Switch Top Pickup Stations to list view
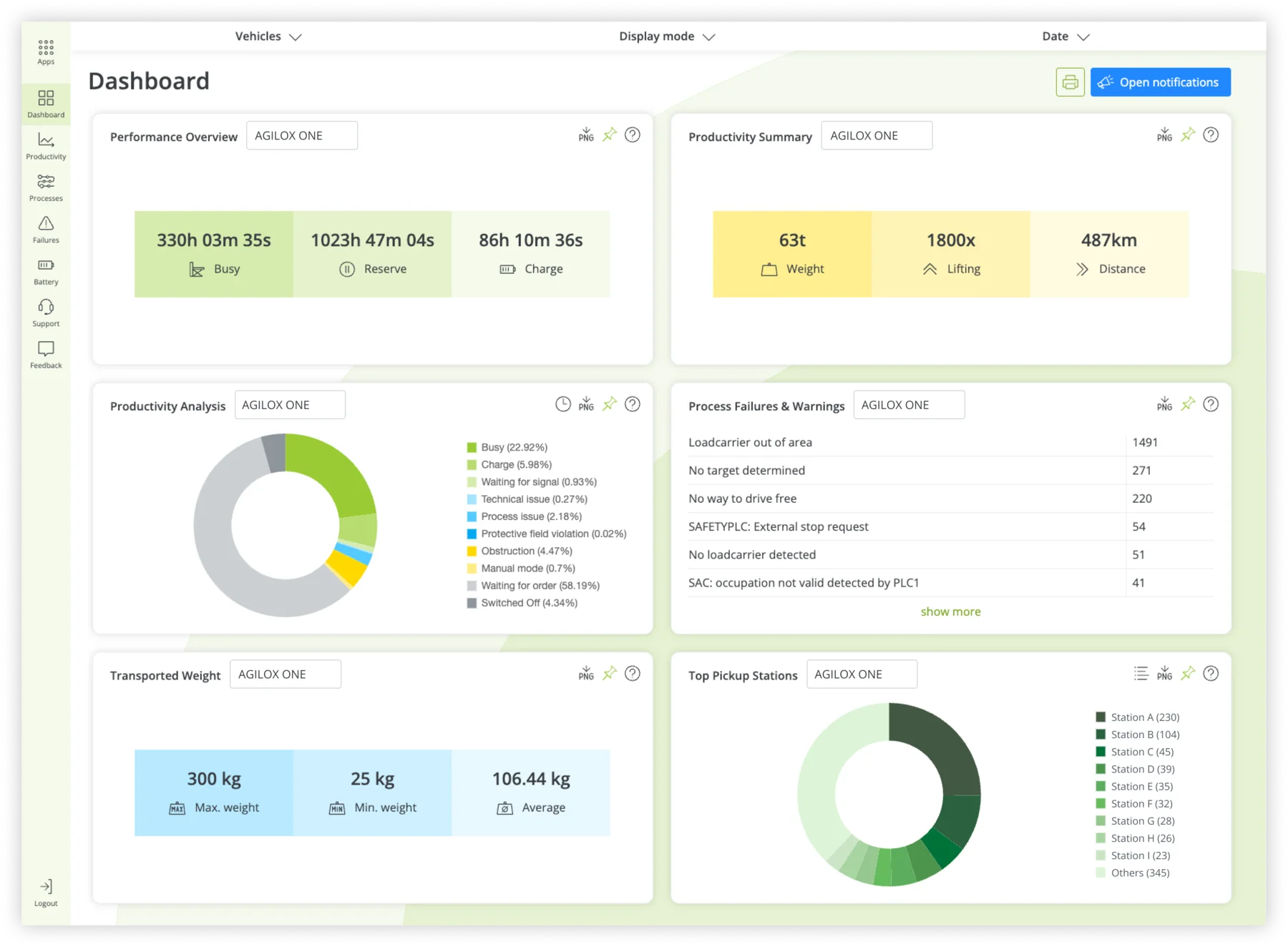The image size is (1288, 947). coord(1141,673)
